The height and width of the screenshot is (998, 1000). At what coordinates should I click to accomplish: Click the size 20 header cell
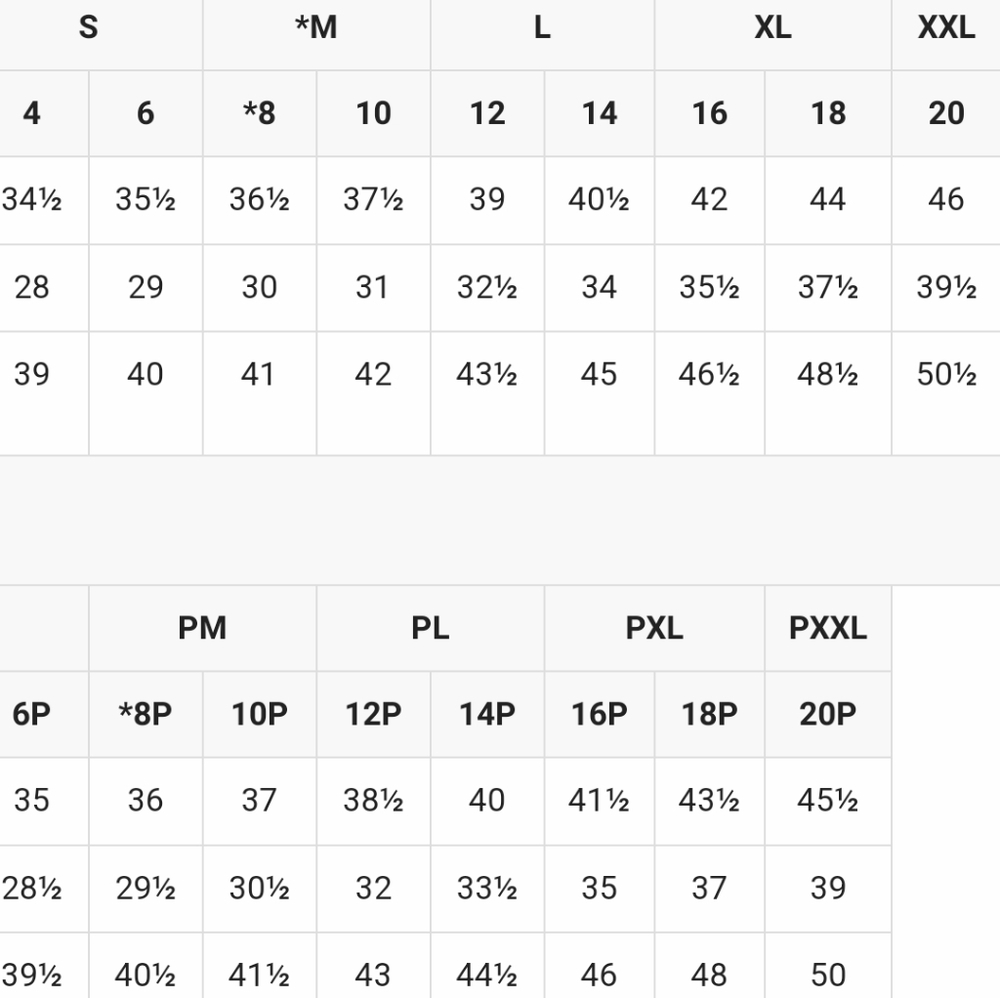(x=946, y=114)
